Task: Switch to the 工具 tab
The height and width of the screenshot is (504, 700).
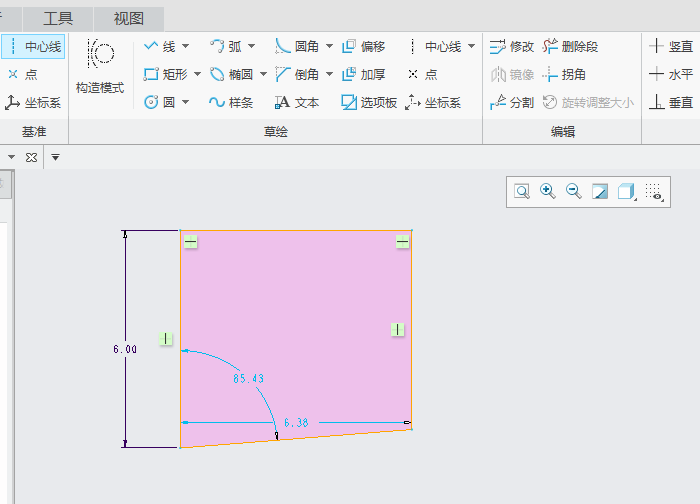Action: pyautogui.click(x=58, y=18)
